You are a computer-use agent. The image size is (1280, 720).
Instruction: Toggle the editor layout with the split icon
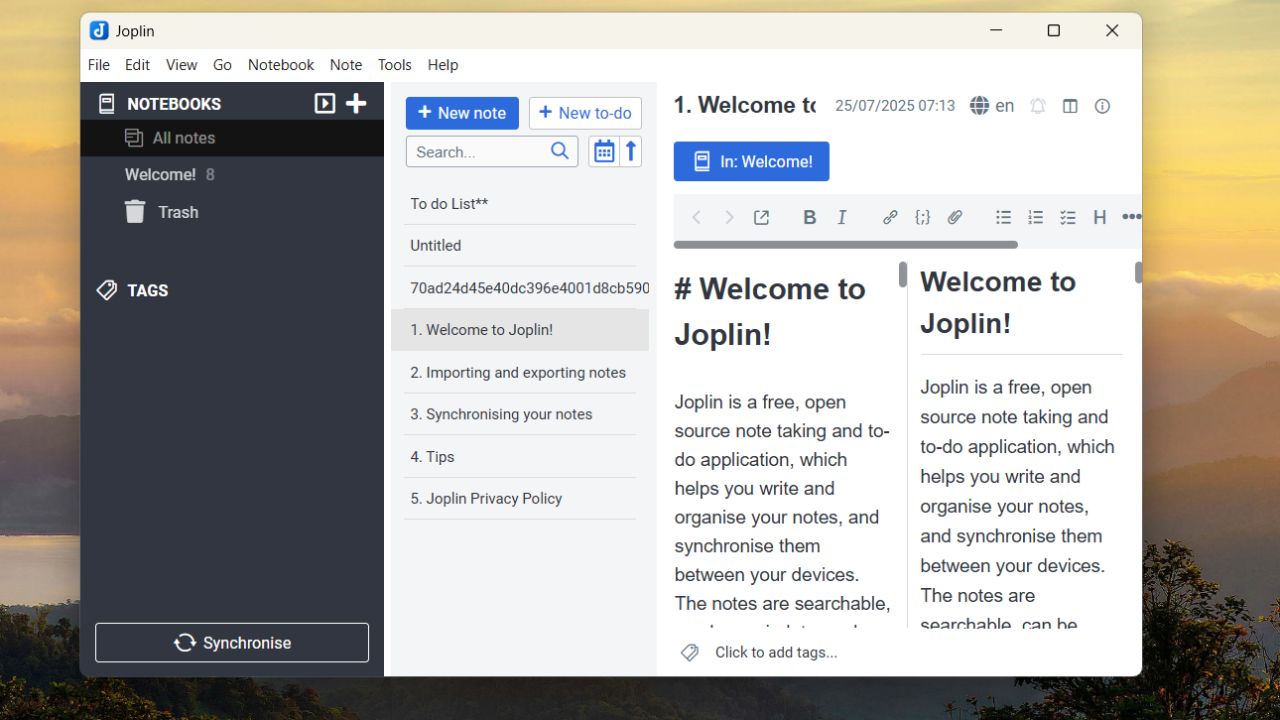pos(1069,106)
